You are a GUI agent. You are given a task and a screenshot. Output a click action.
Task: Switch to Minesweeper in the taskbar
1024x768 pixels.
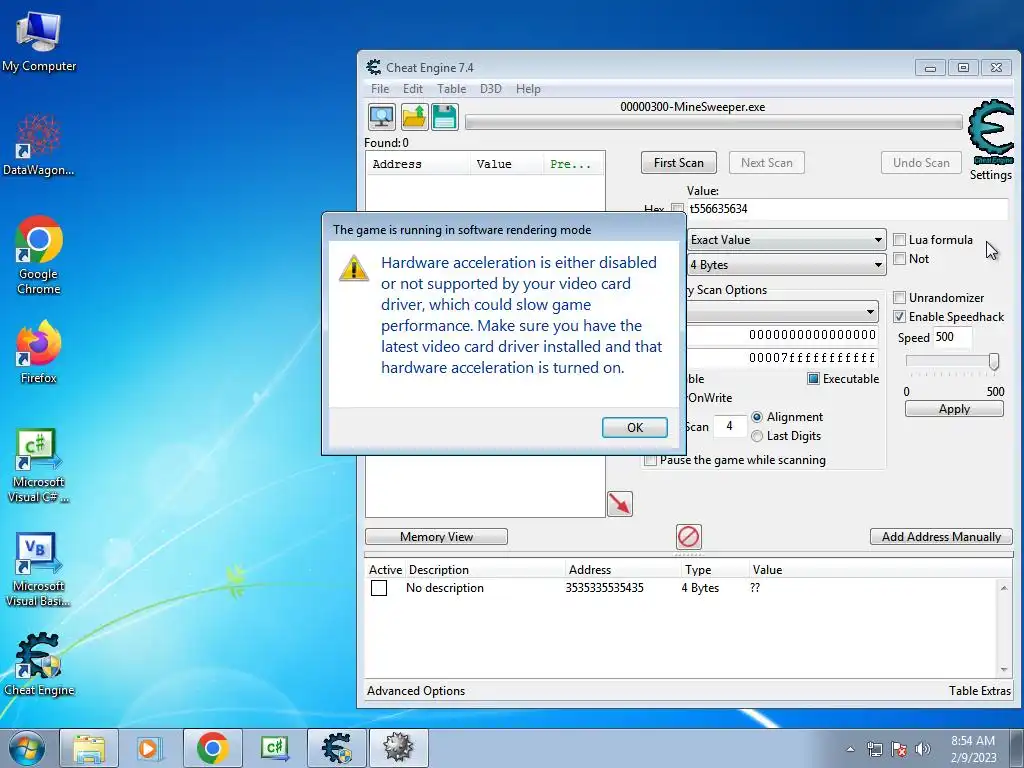point(398,748)
